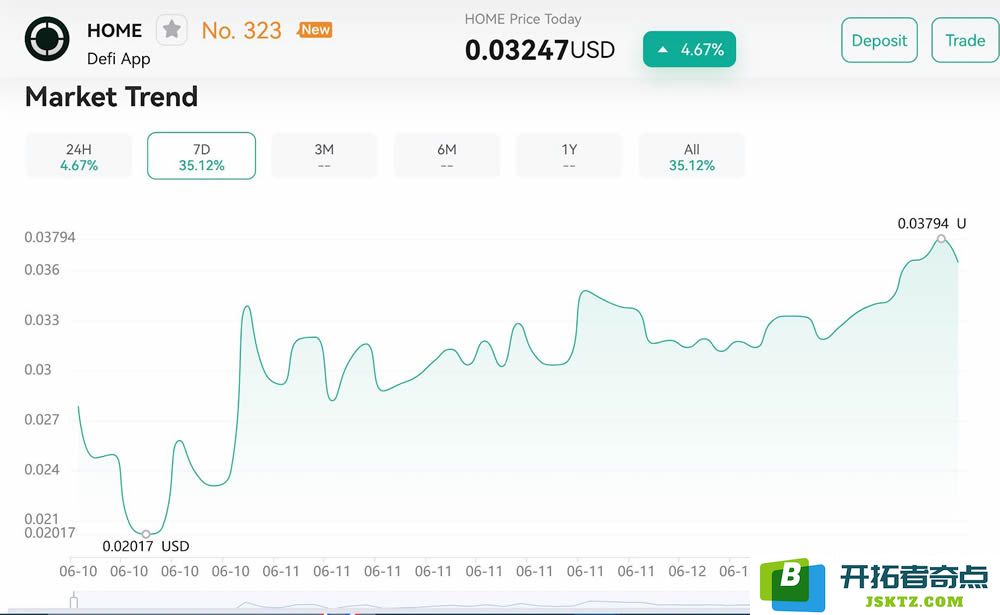Open the Deposit button

pyautogui.click(x=879, y=40)
